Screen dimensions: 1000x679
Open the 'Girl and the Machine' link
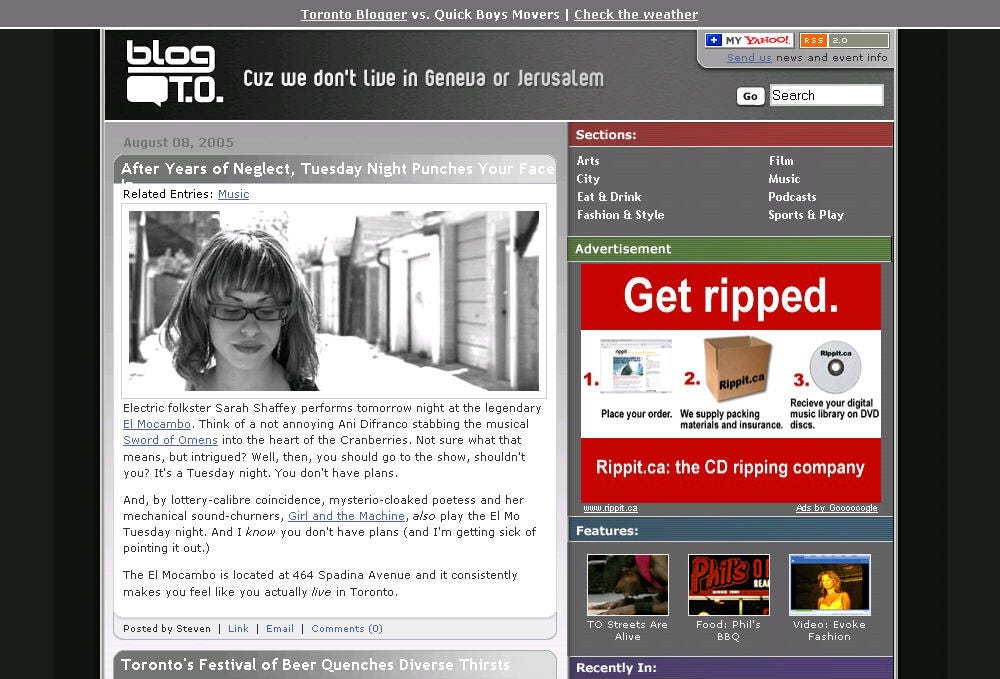(x=346, y=516)
